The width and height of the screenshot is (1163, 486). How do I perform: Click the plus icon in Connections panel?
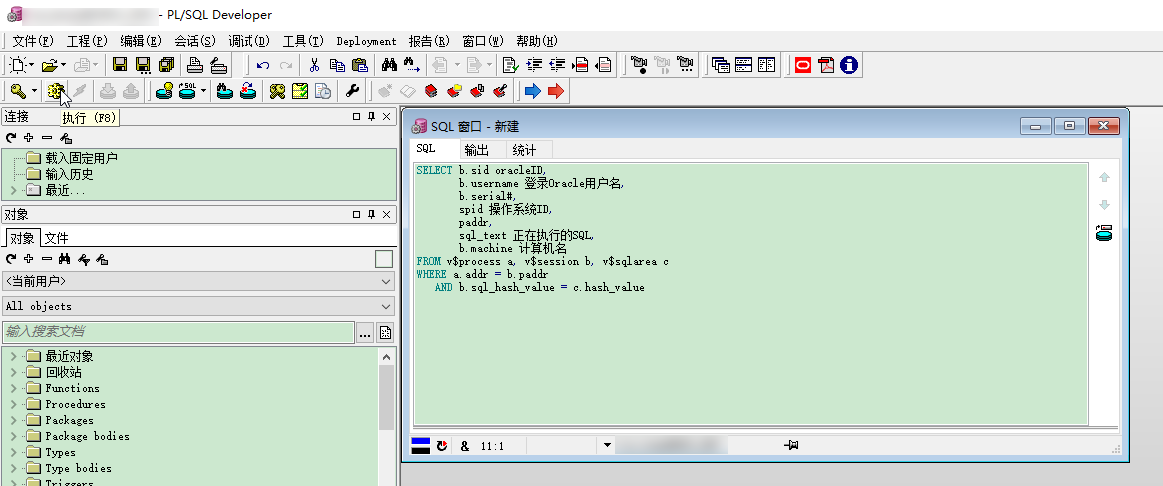point(28,137)
